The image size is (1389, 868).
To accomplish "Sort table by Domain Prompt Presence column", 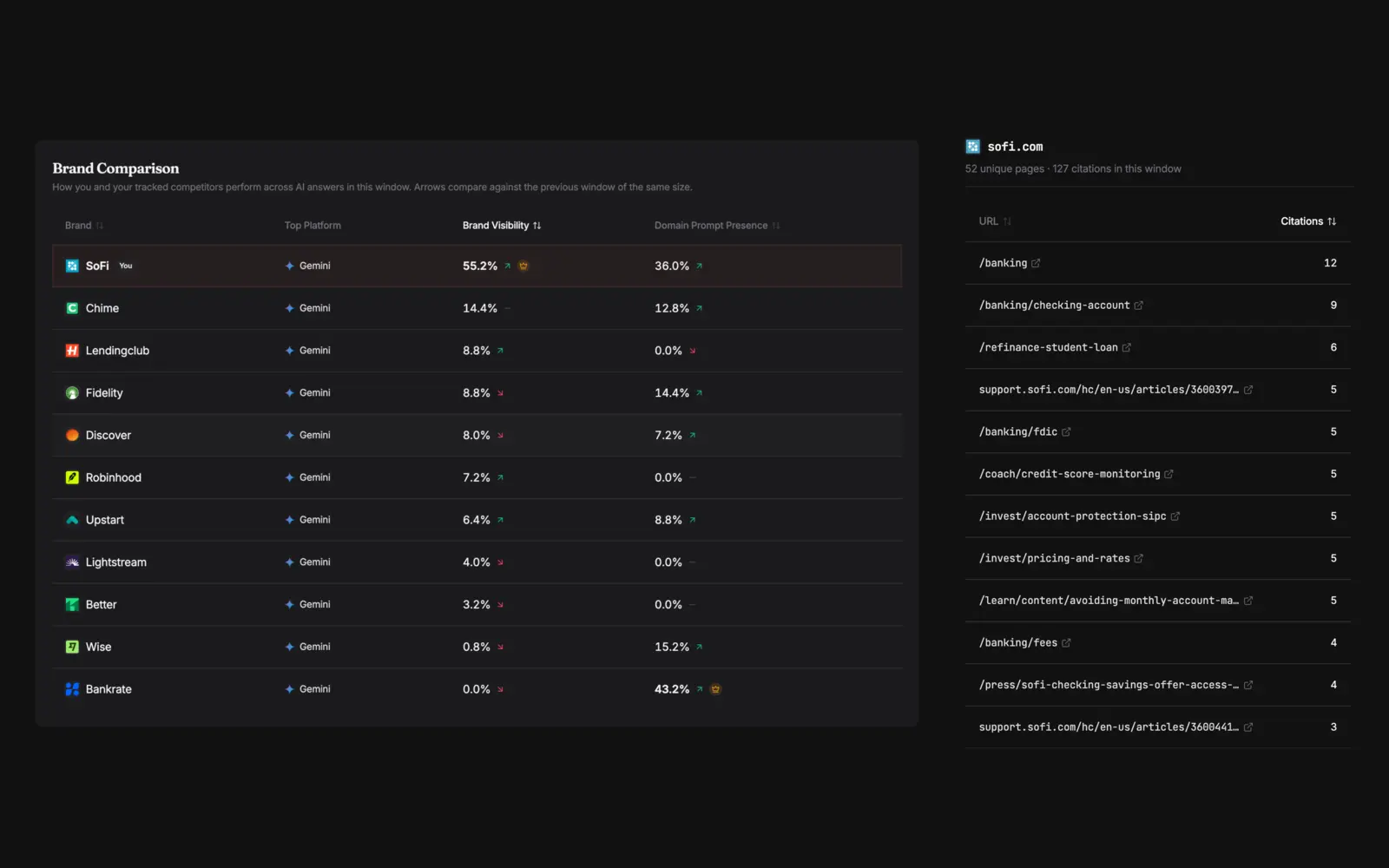I will [717, 226].
